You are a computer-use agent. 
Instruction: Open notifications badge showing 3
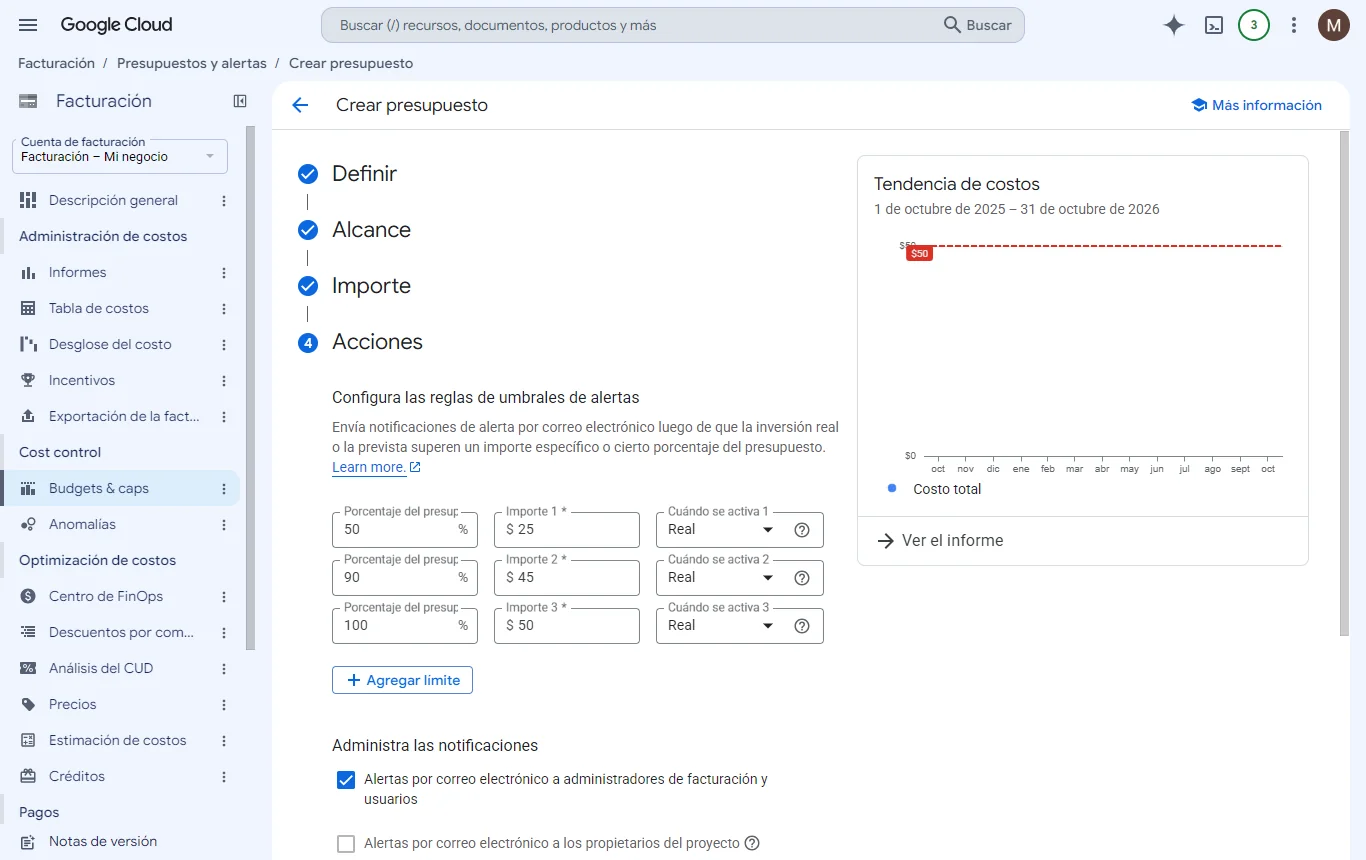(1254, 25)
